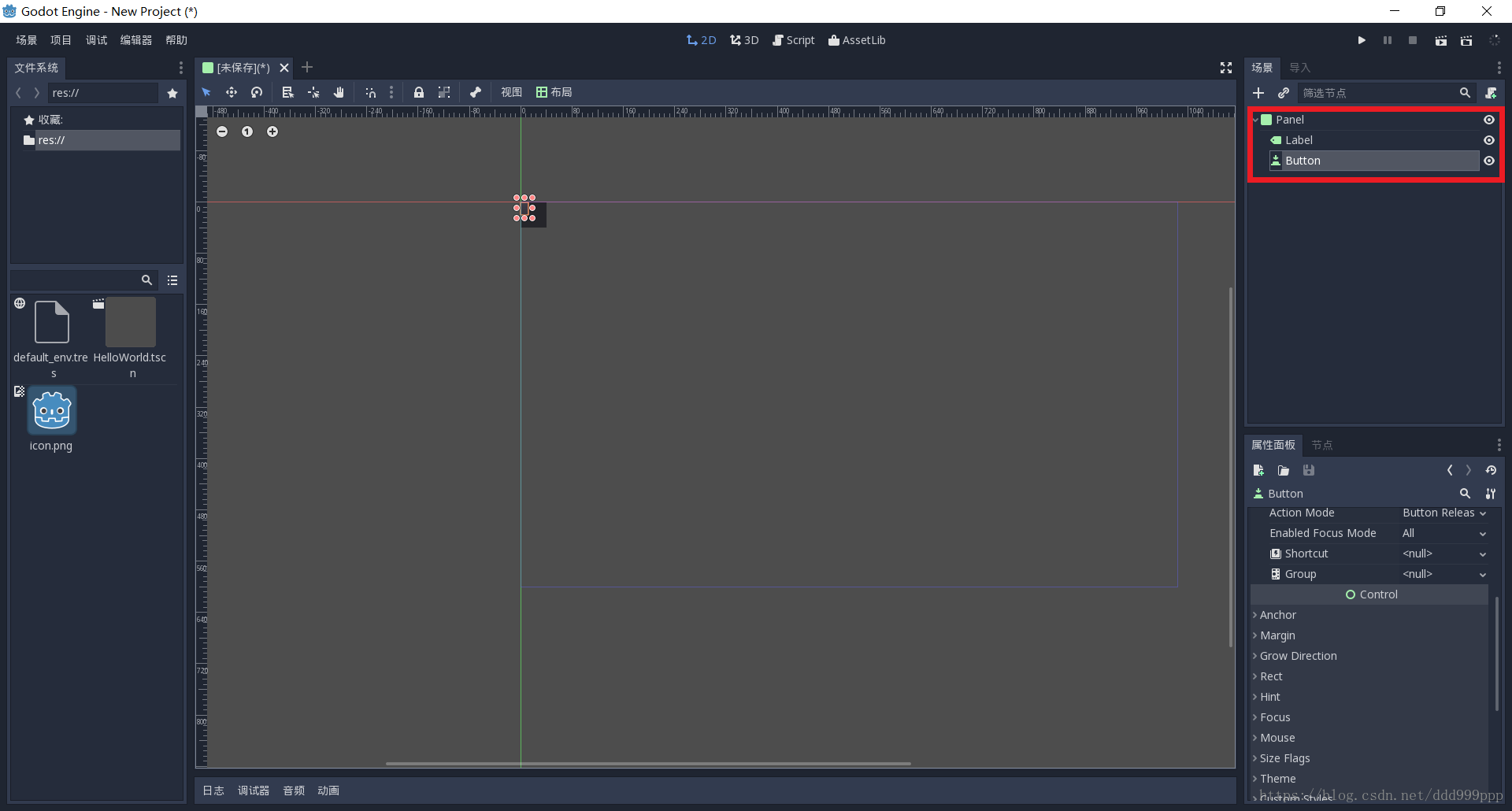Open Shortcut resource dropdown
This screenshot has height=811, width=1512.
pyautogui.click(x=1444, y=554)
